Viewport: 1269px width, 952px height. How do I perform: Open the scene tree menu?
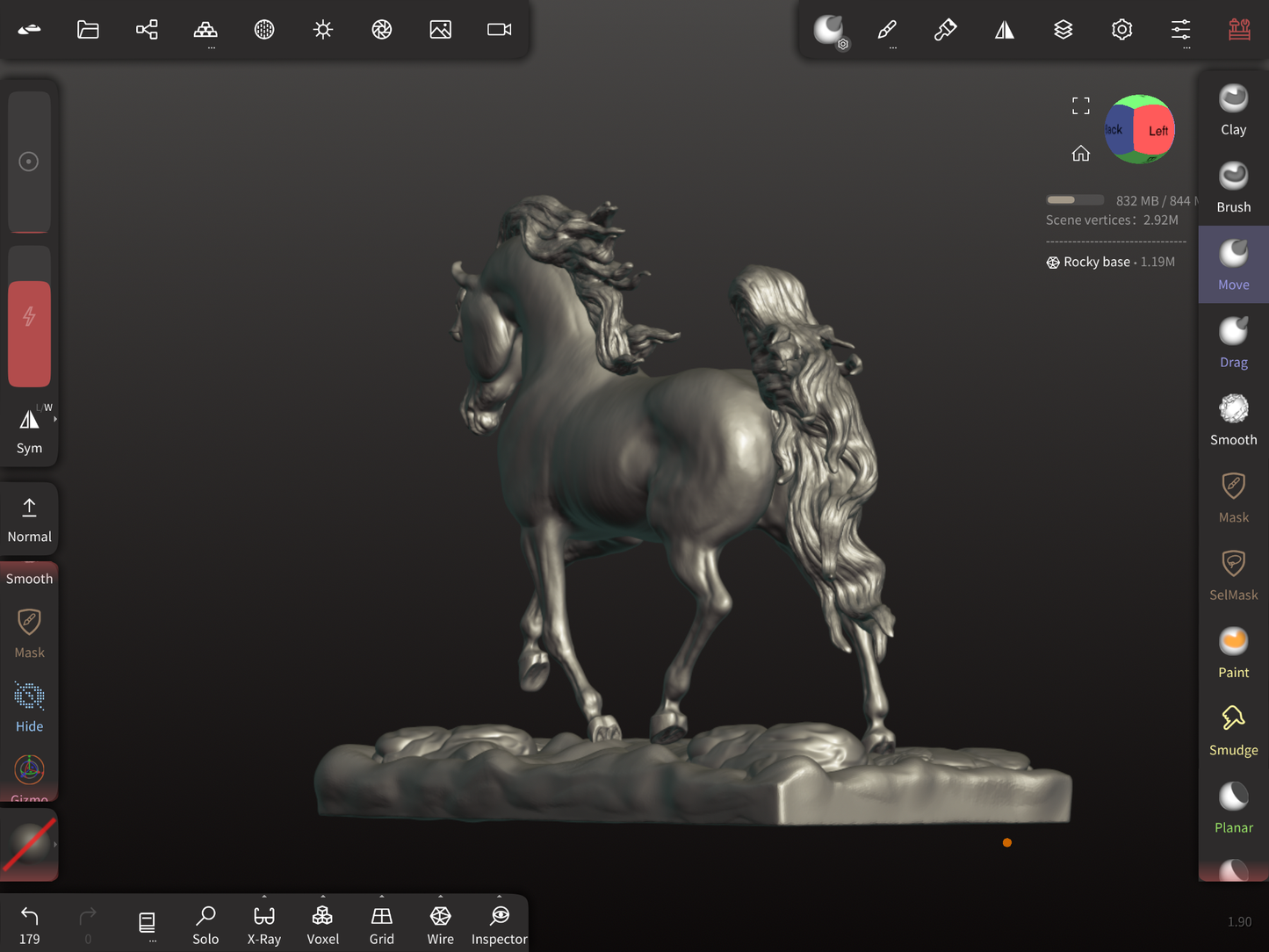pos(147,30)
